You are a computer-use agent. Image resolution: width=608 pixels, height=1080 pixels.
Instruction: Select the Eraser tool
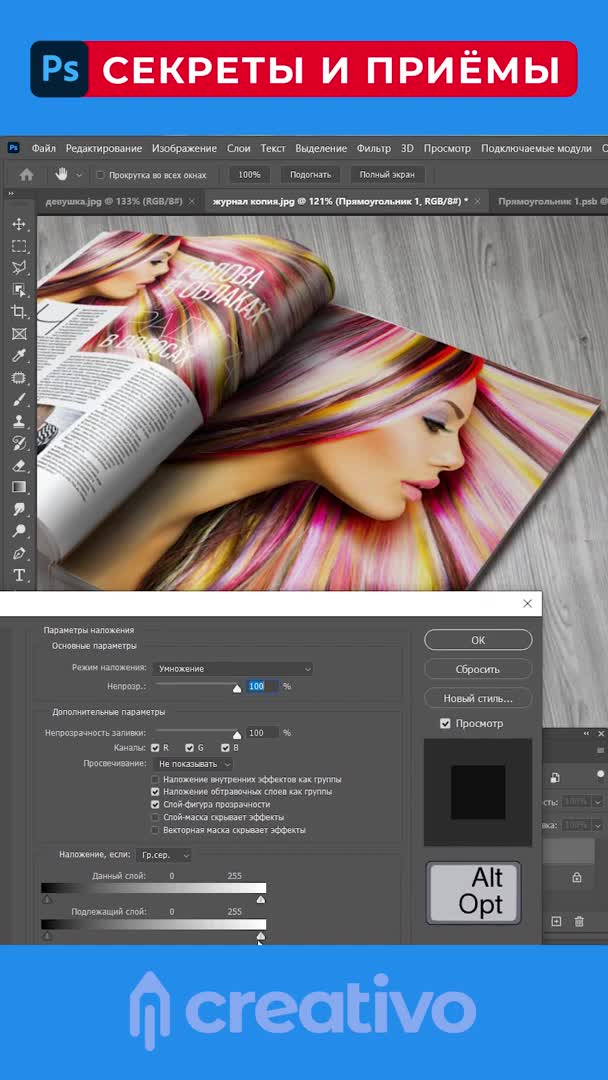pyautogui.click(x=19, y=465)
